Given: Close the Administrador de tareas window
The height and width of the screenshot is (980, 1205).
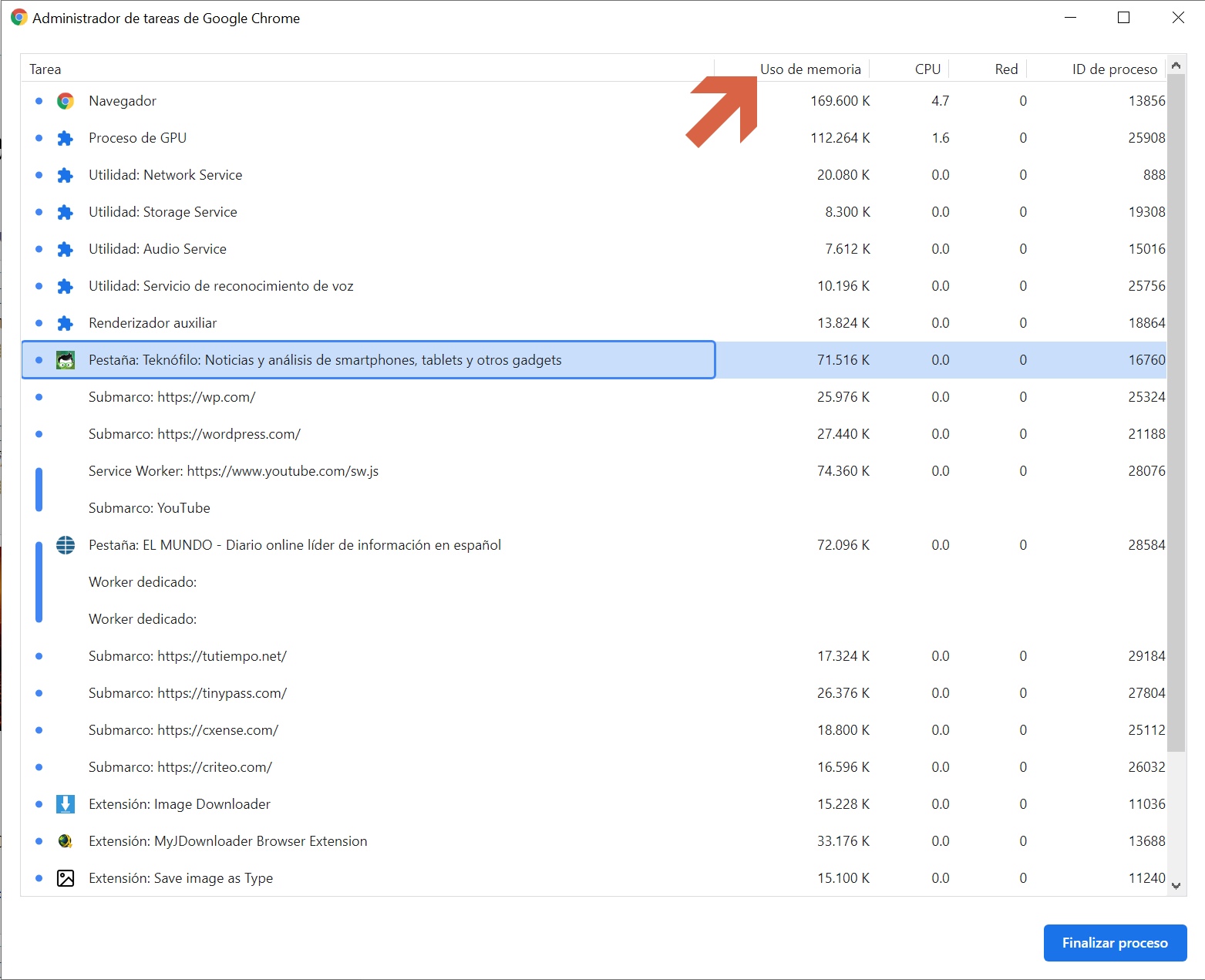Looking at the screenshot, I should coord(1178,18).
